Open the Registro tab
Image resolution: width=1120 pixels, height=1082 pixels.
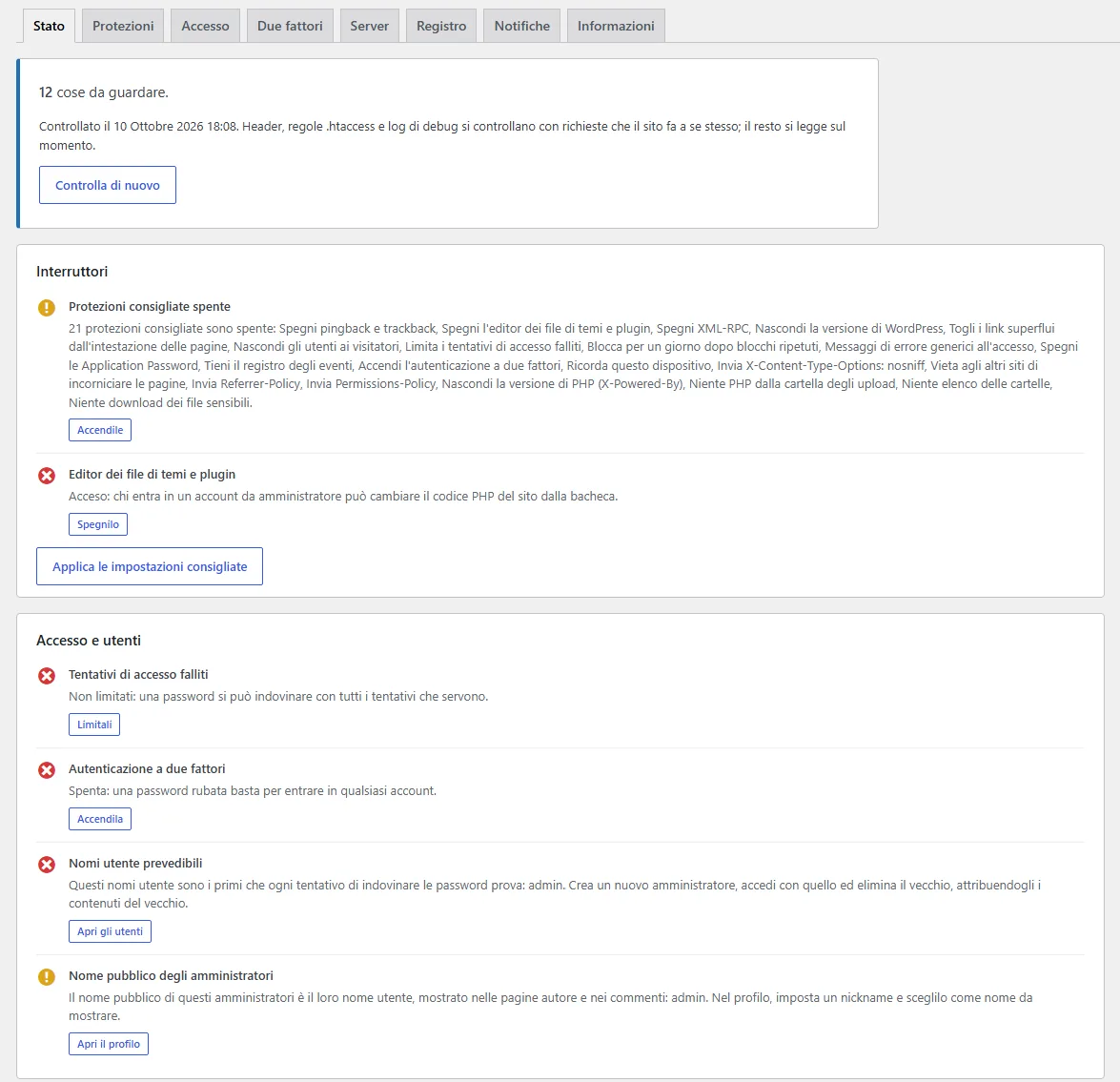click(441, 26)
